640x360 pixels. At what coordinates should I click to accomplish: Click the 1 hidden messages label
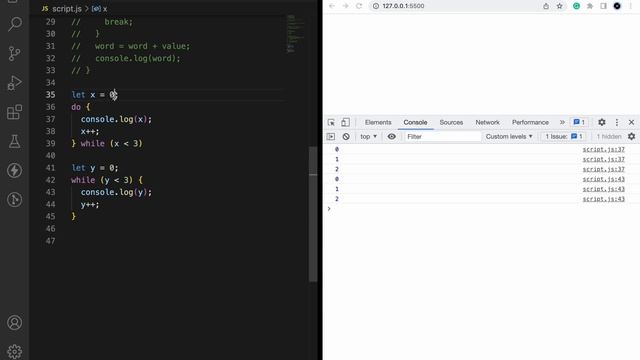[x=609, y=136]
